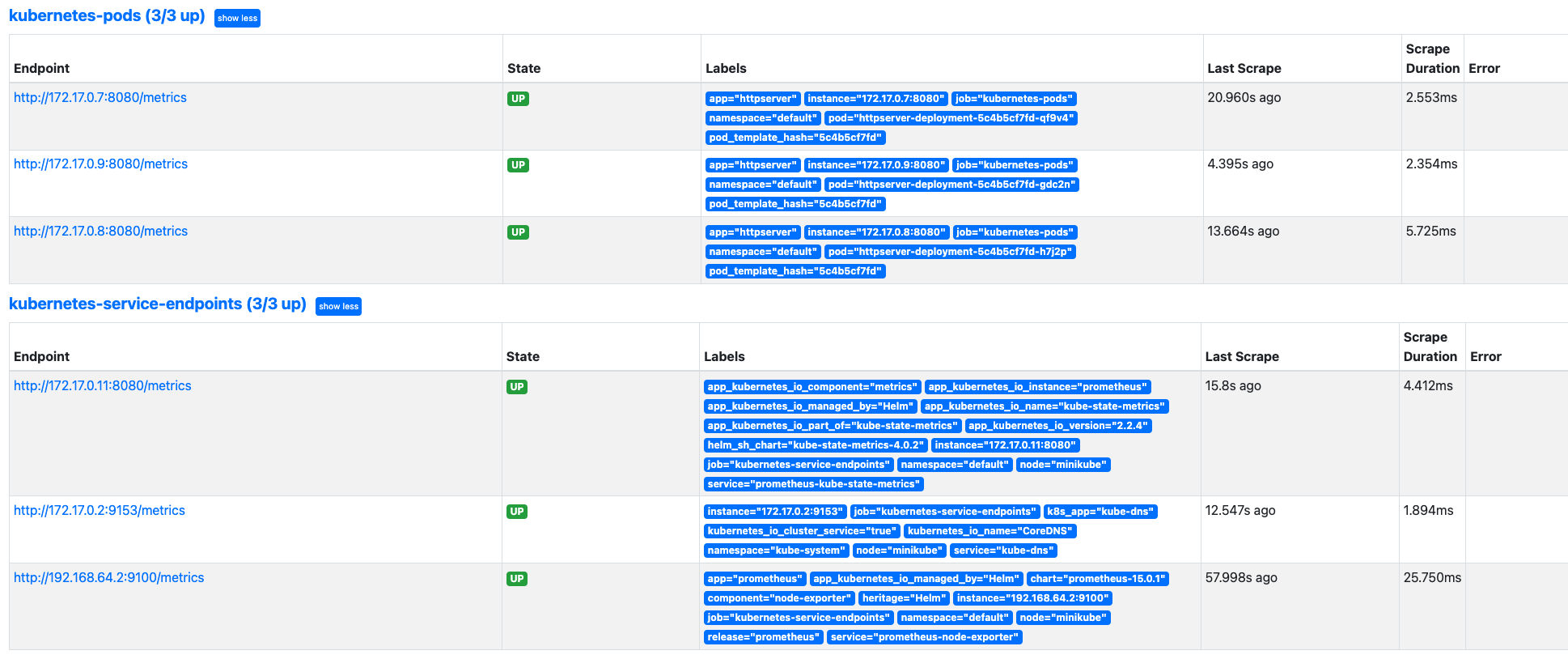Click UP badge for 172.17.0.11:8080 row
The height and width of the screenshot is (659, 1568).
point(517,387)
